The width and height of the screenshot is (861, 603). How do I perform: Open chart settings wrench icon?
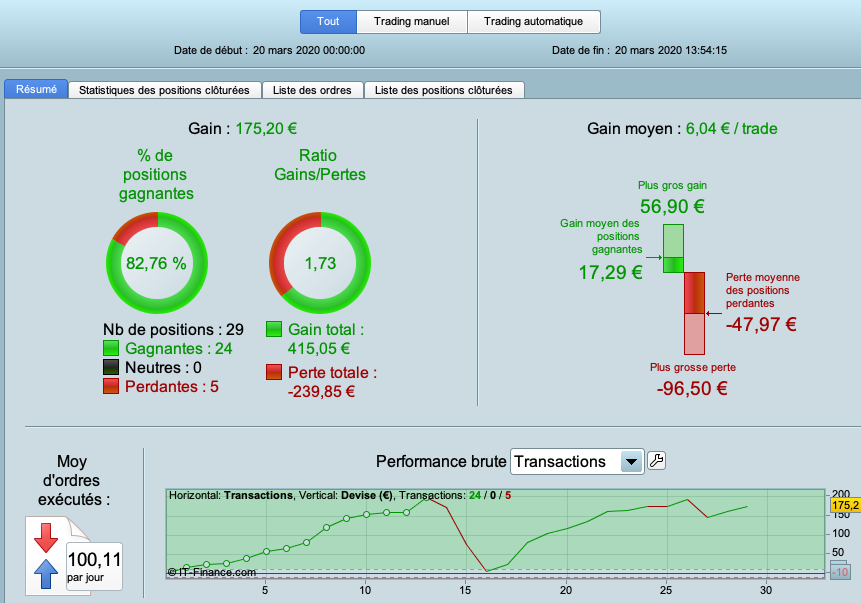[656, 460]
